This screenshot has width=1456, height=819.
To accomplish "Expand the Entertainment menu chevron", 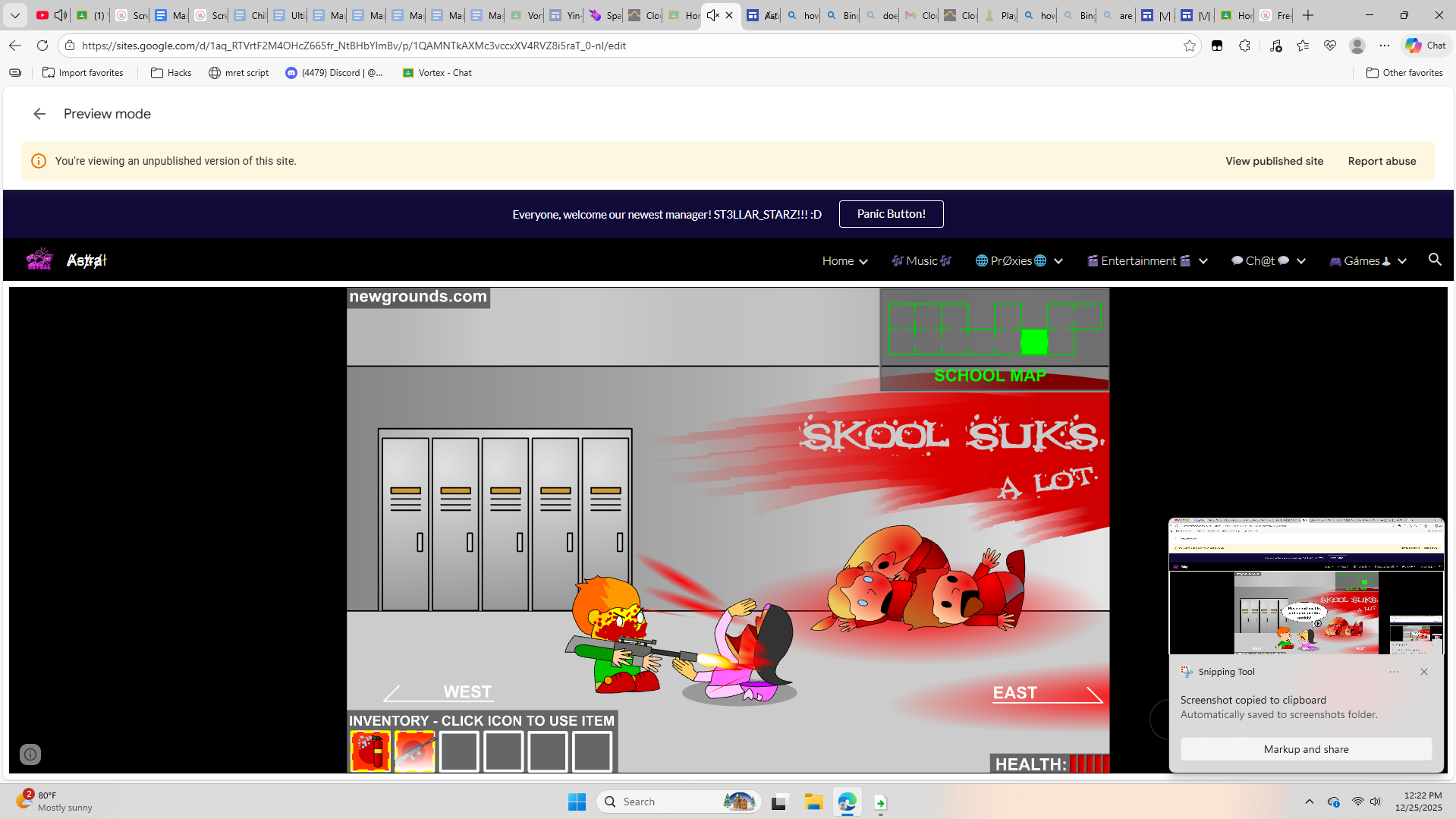I will tap(1203, 261).
